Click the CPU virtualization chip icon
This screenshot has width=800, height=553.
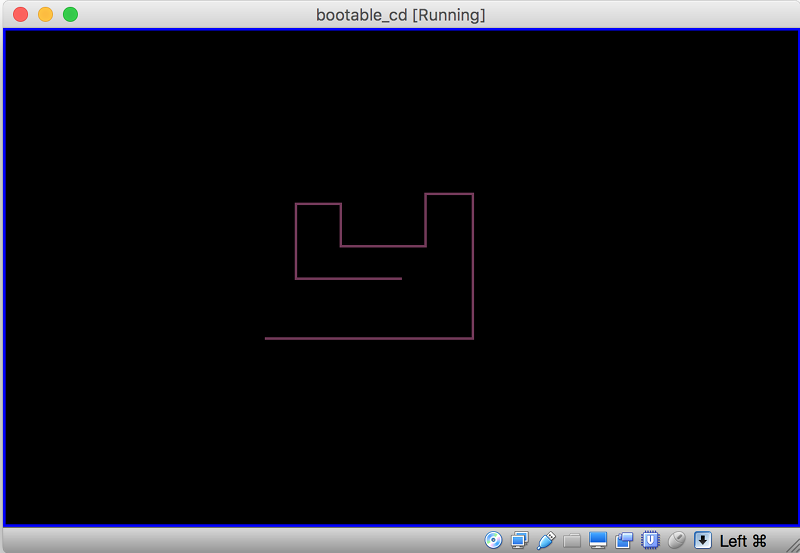coord(651,541)
